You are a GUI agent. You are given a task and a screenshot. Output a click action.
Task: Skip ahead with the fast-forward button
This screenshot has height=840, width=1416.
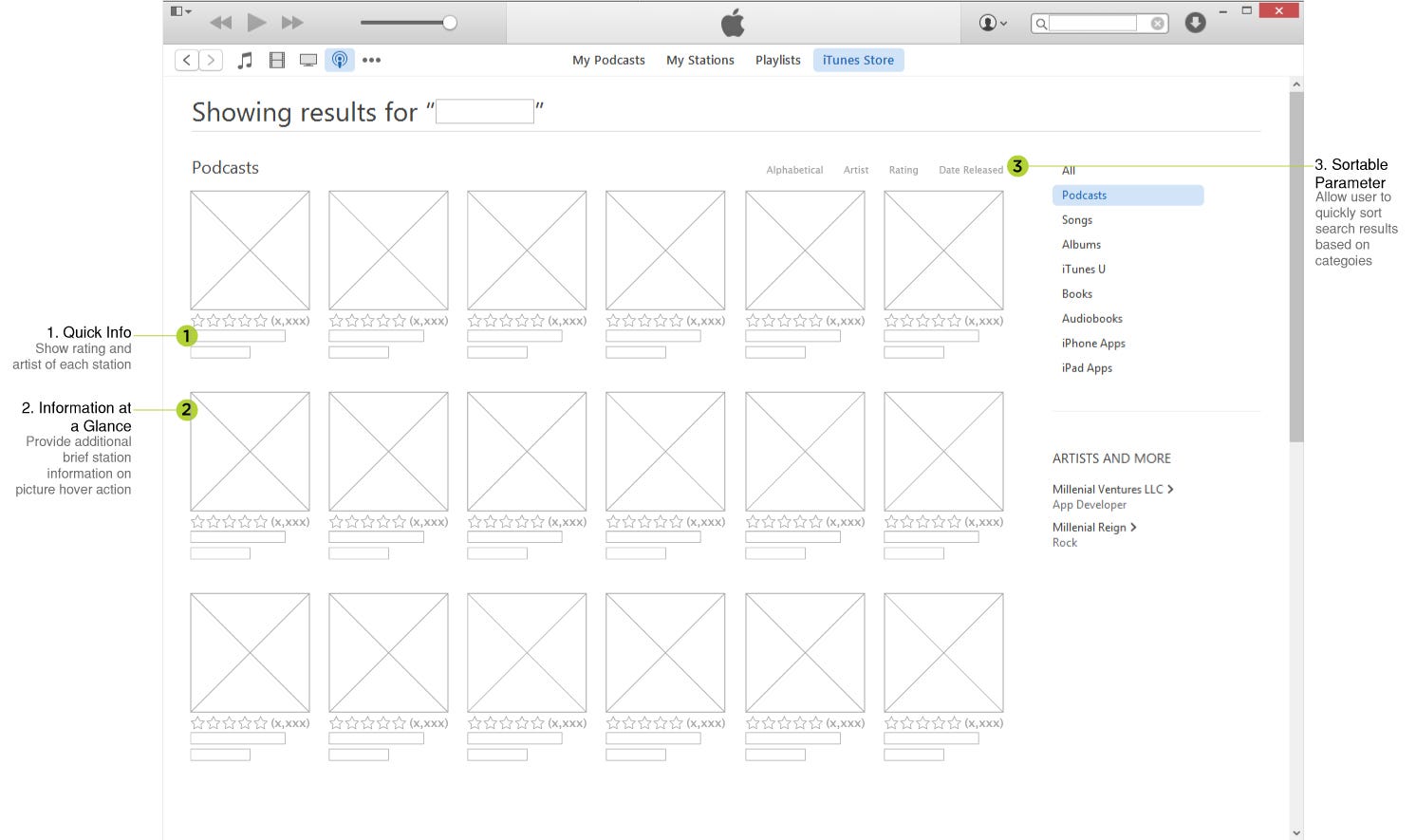(x=292, y=22)
